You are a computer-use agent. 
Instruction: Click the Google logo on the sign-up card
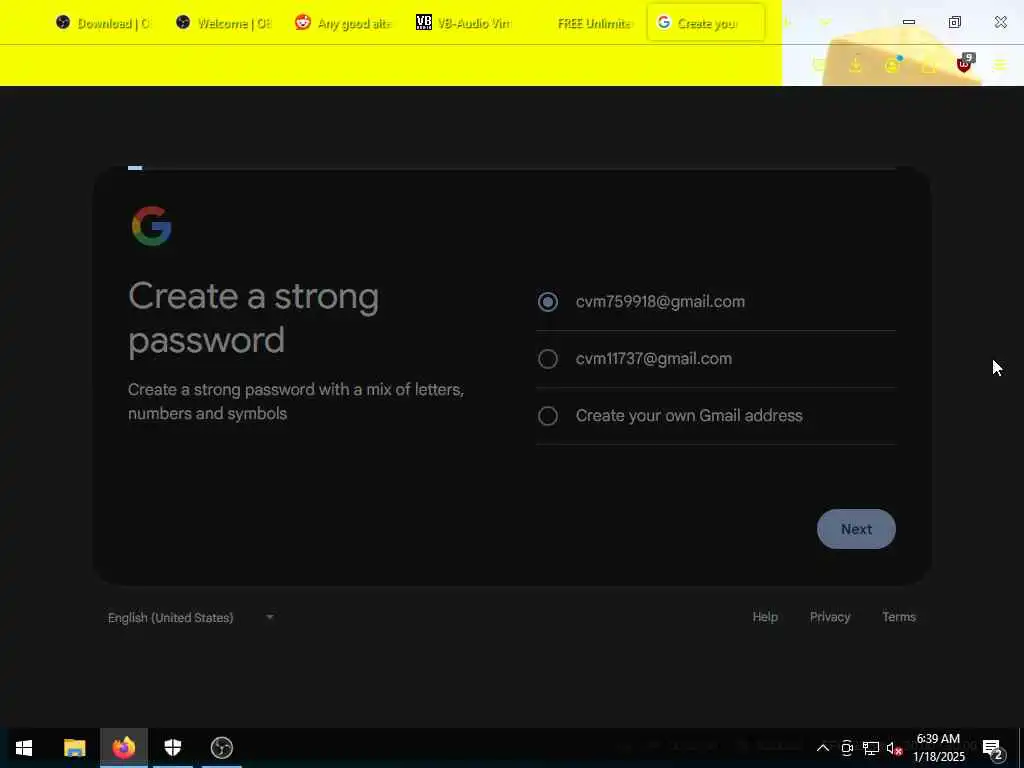coord(152,226)
